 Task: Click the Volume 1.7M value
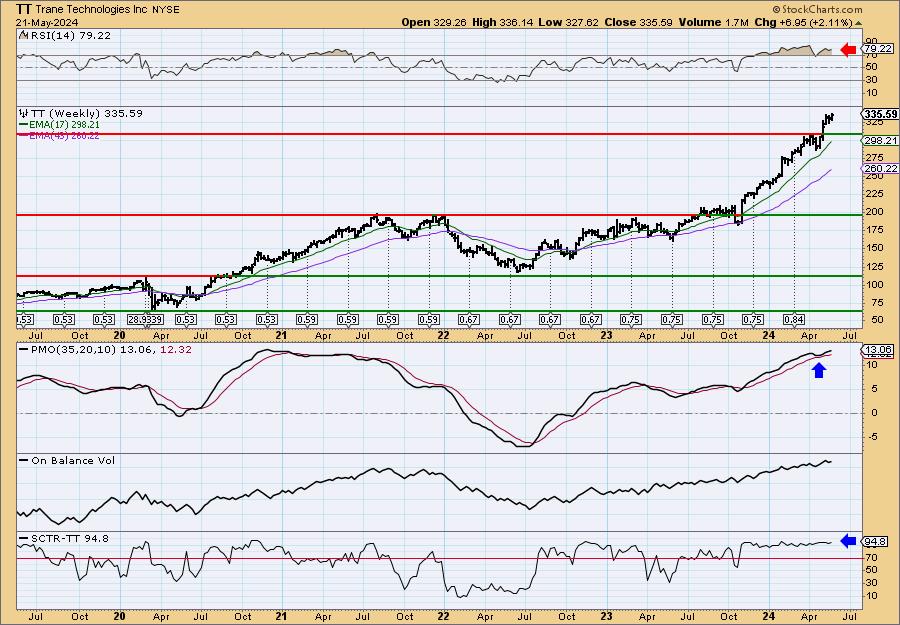pyautogui.click(x=714, y=22)
